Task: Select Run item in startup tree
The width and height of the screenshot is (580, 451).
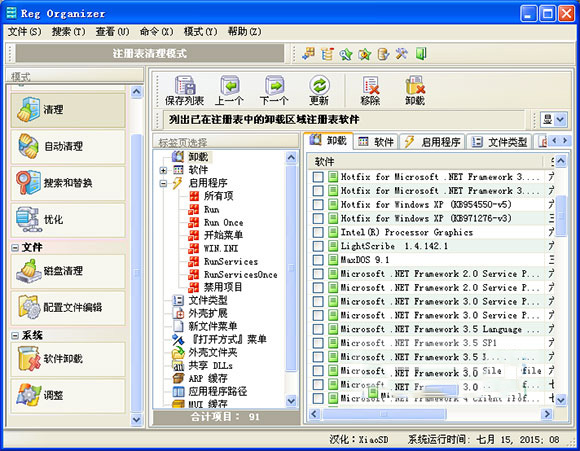Action: pos(212,209)
